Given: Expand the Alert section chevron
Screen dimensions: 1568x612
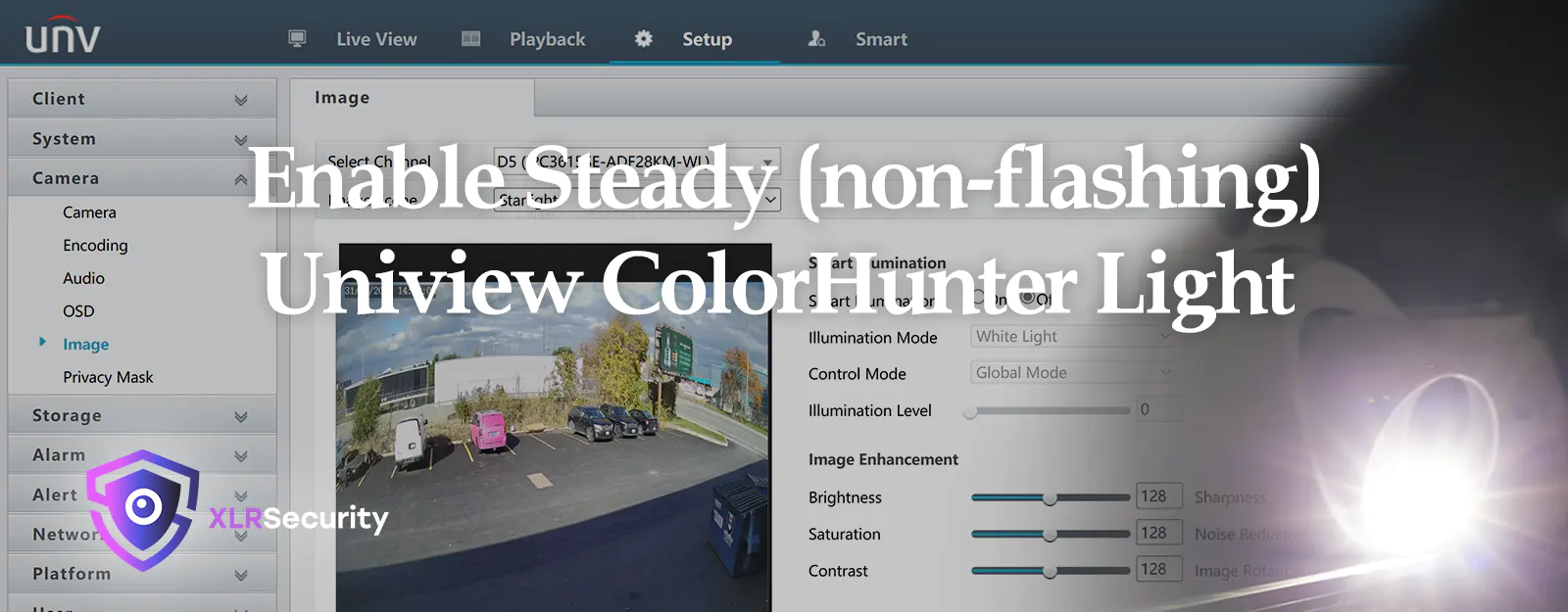Looking at the screenshot, I should coord(241,495).
